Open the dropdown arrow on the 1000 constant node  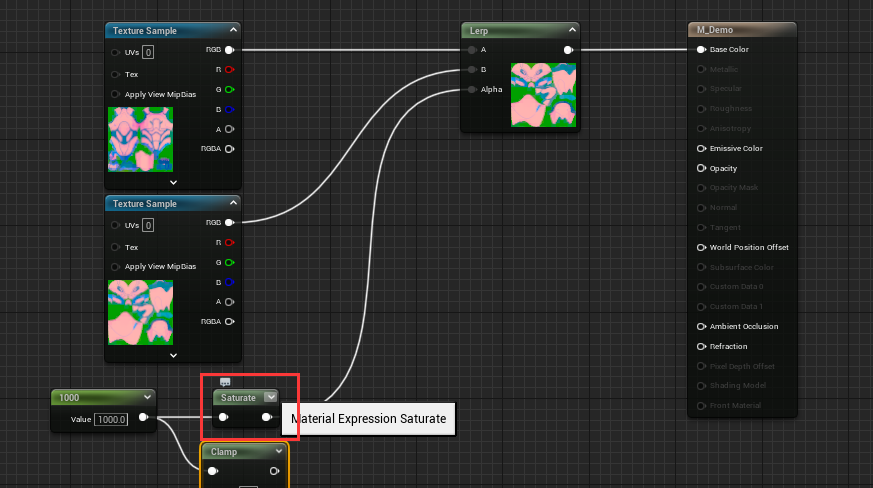147,397
